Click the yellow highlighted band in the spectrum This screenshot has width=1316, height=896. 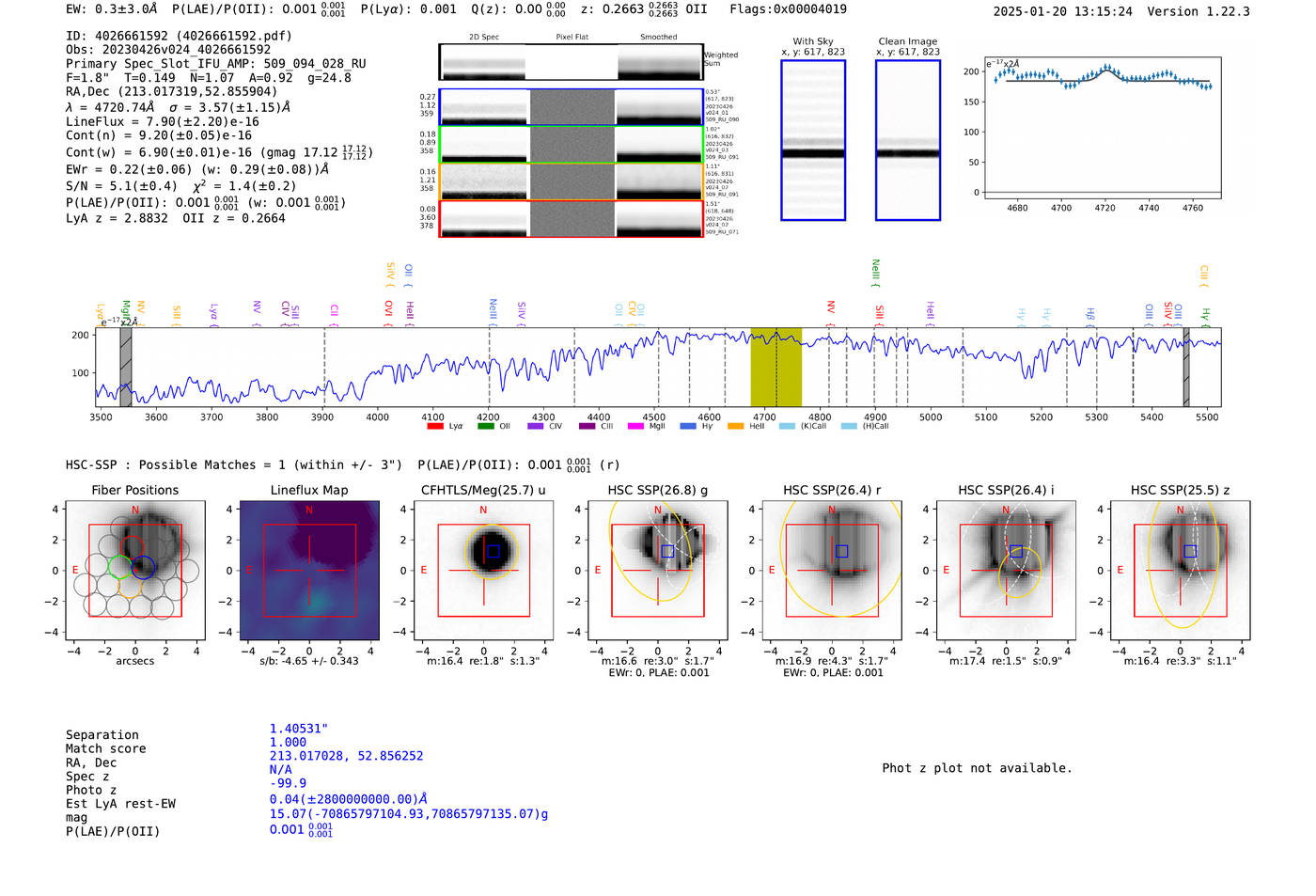point(775,368)
